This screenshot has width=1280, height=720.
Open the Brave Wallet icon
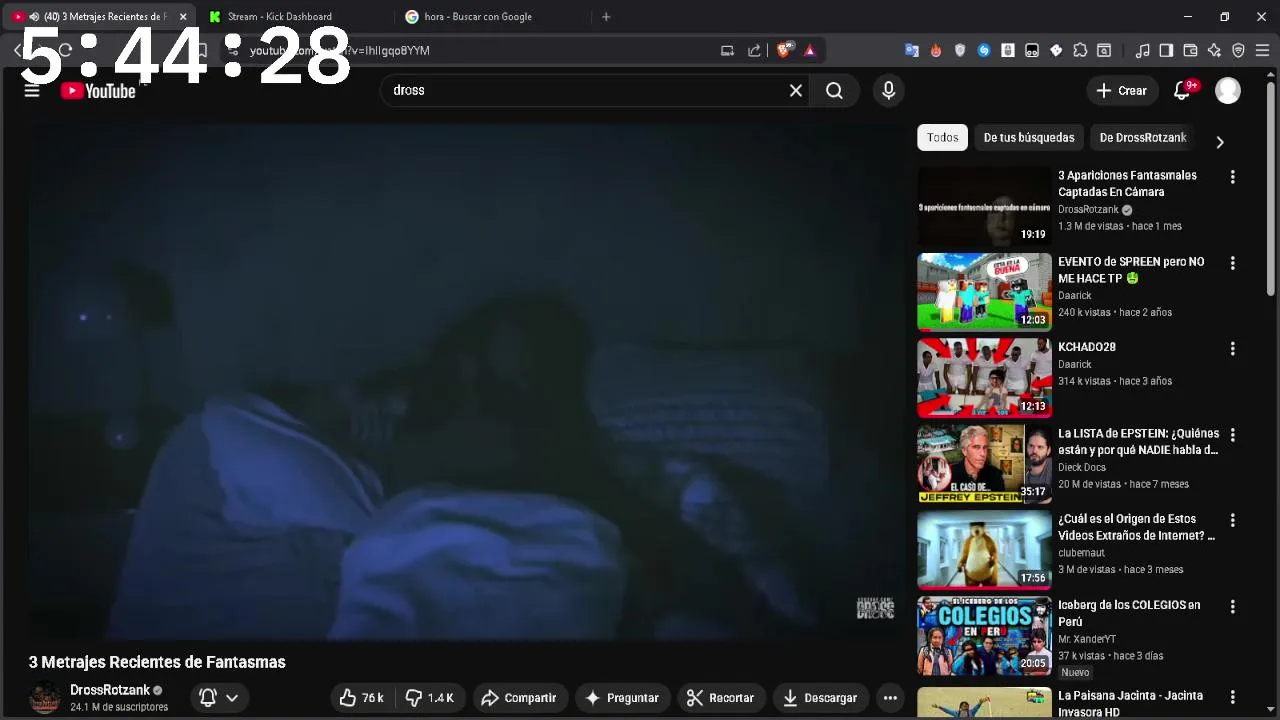[x=1190, y=50]
